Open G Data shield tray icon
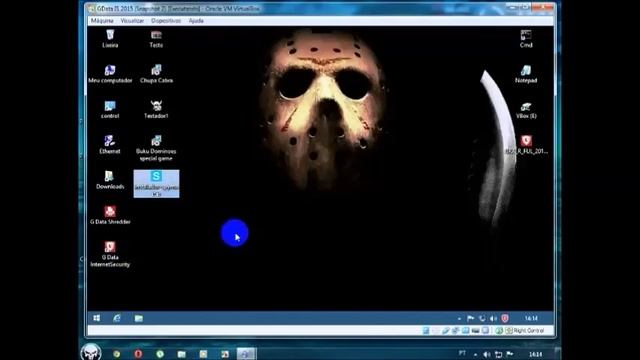The image size is (640, 360). tap(505, 318)
